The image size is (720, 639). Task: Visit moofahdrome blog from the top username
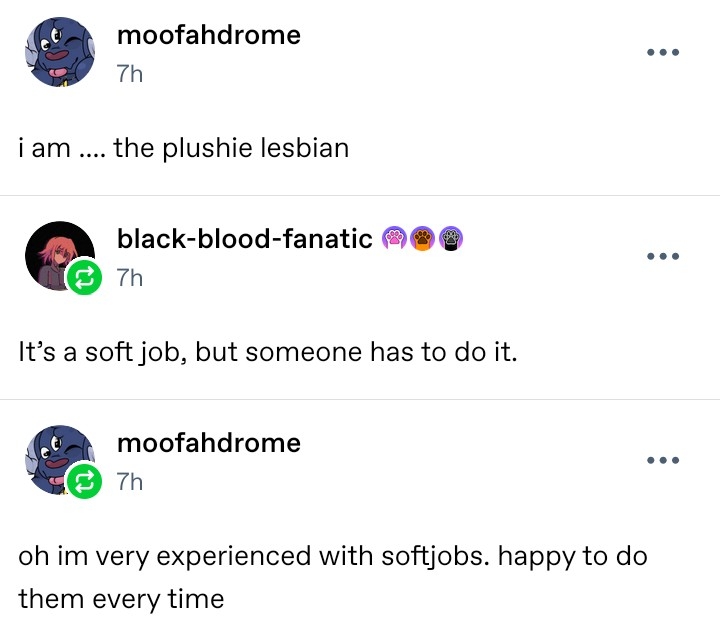(208, 36)
